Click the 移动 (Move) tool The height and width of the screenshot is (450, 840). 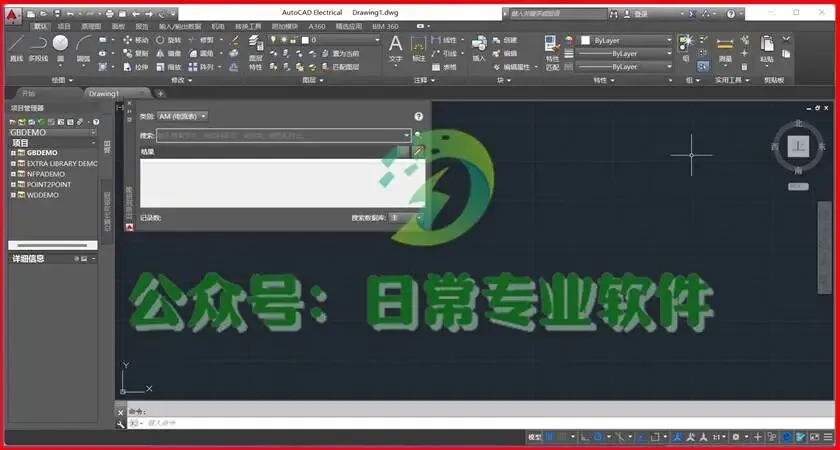[x=136, y=40]
